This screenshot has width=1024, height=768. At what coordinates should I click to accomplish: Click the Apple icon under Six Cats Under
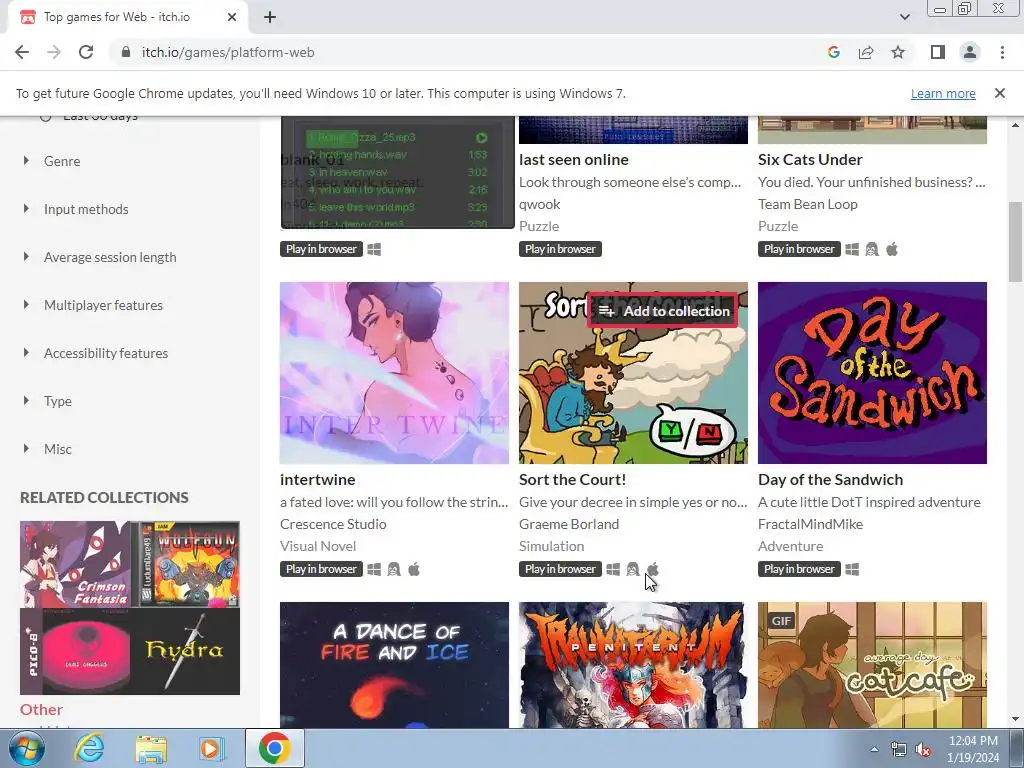pos(892,249)
